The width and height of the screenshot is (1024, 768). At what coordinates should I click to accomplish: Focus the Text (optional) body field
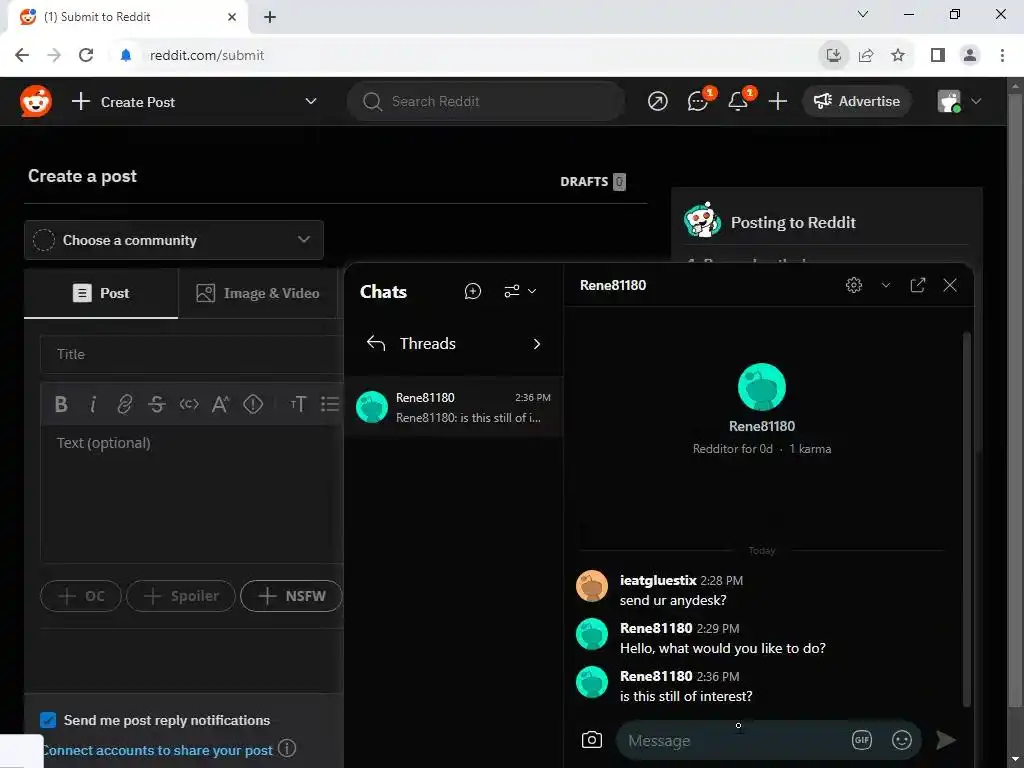[192, 494]
